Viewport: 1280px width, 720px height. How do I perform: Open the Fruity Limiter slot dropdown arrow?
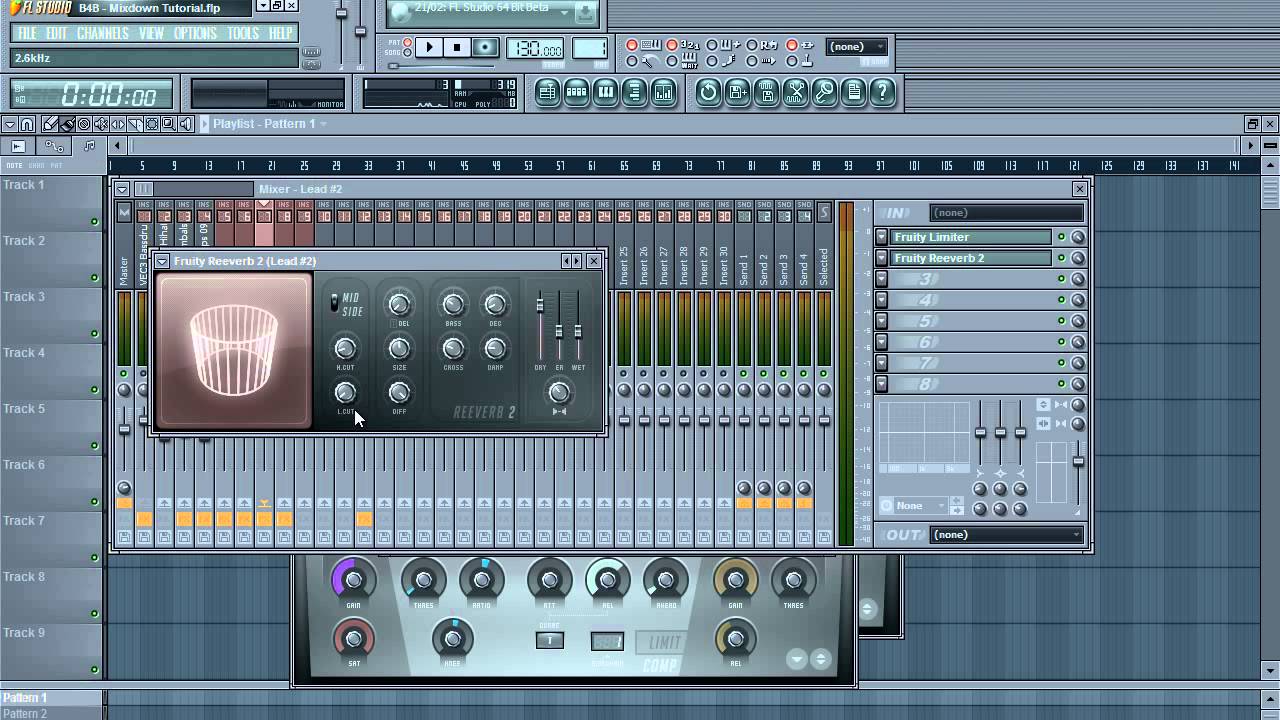click(881, 237)
